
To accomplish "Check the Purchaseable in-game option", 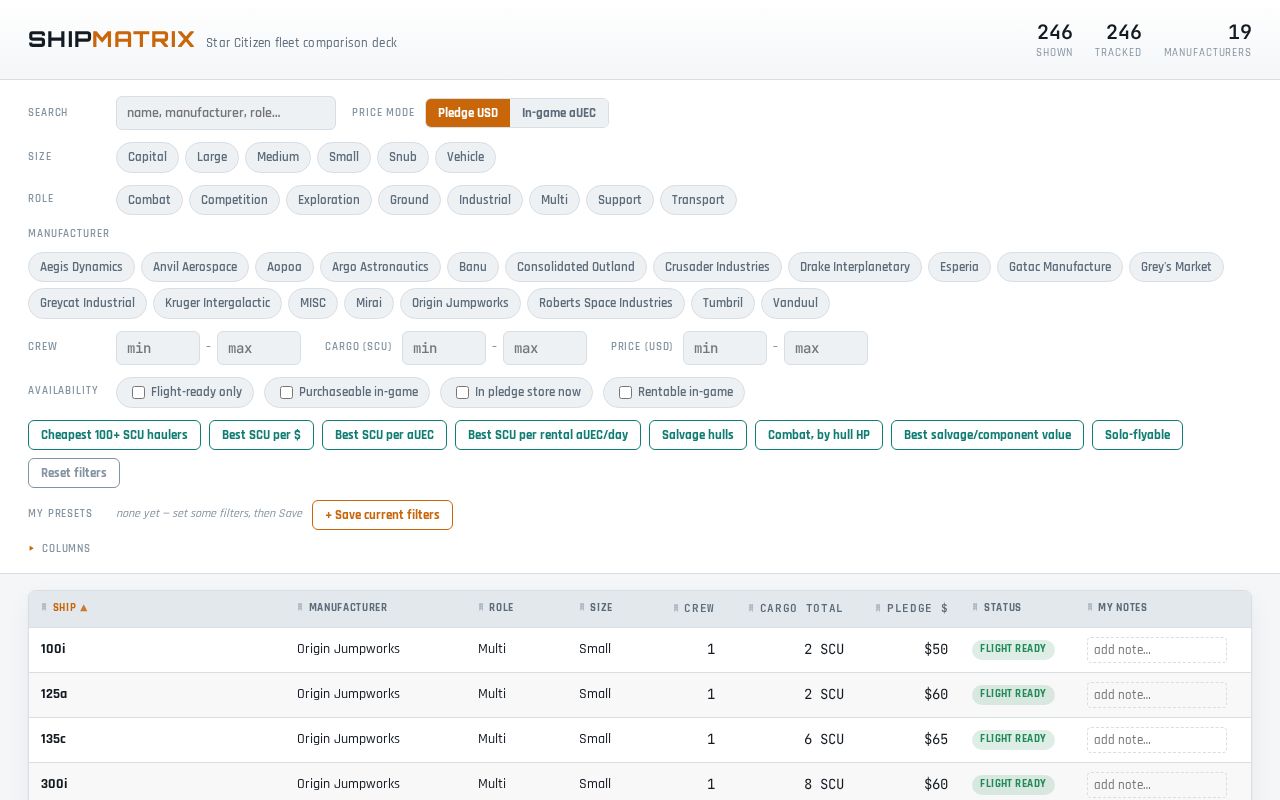I will [x=286, y=392].
